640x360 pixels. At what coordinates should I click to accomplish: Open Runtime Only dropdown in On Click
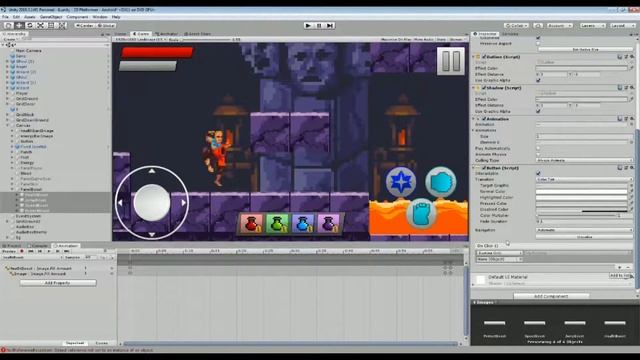(x=499, y=253)
